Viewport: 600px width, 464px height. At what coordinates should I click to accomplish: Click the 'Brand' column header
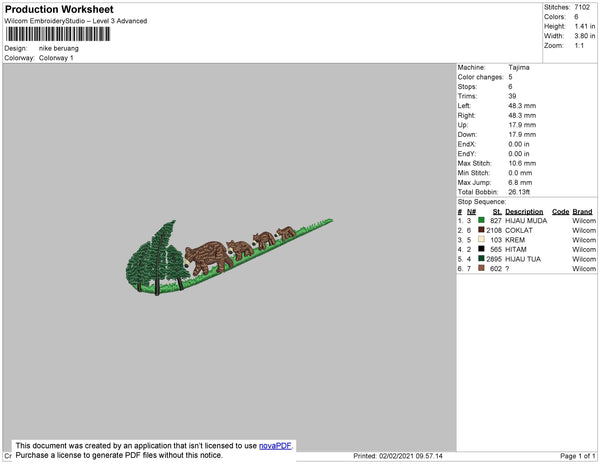pos(582,212)
